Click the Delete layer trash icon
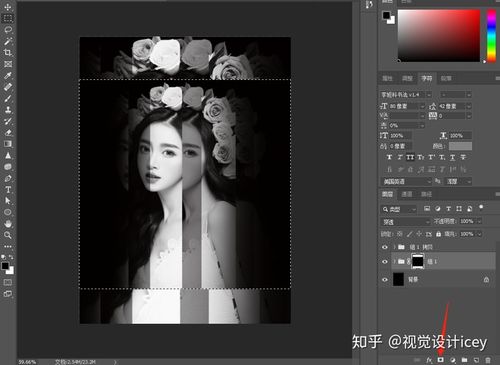500x365 pixels. pyautogui.click(x=488, y=360)
